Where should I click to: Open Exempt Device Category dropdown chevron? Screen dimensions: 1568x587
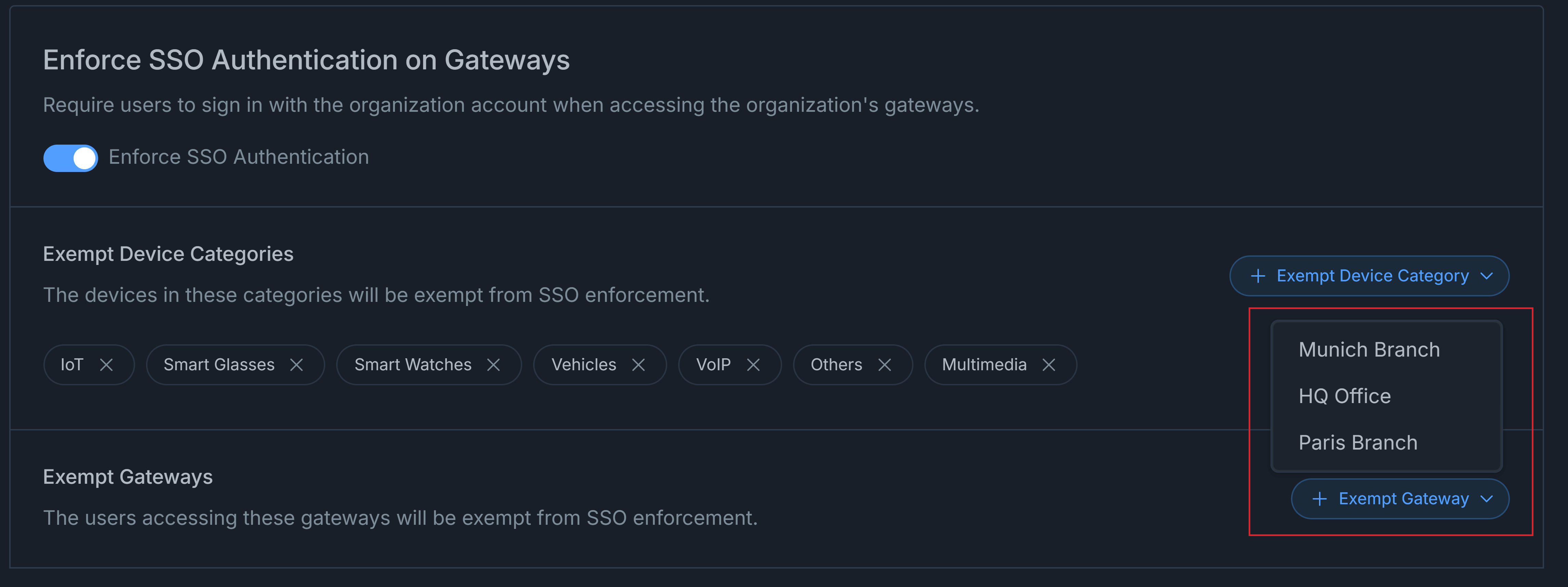[1487, 276]
